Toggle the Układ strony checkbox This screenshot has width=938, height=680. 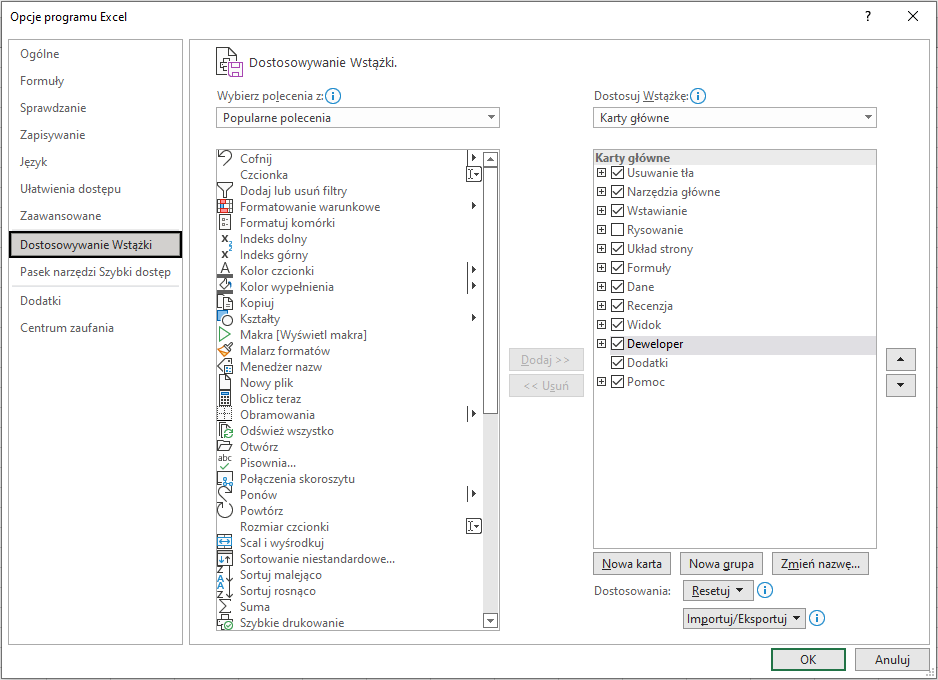617,249
